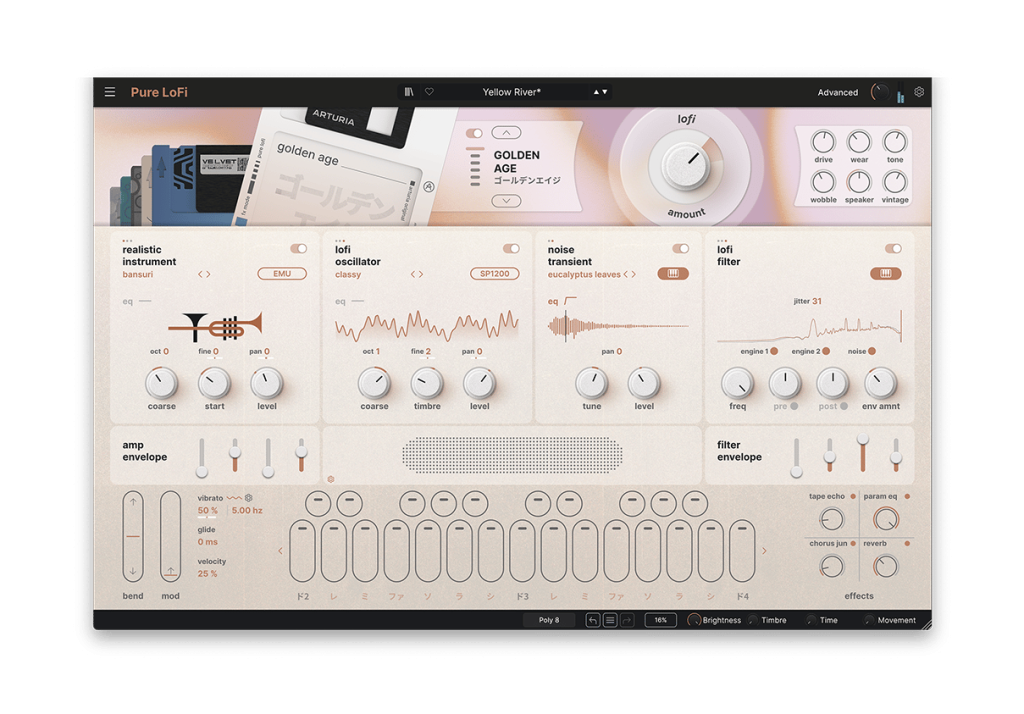This screenshot has height=714, width=1024.
Task: Open the history list icon beside undo
Action: click(x=611, y=620)
